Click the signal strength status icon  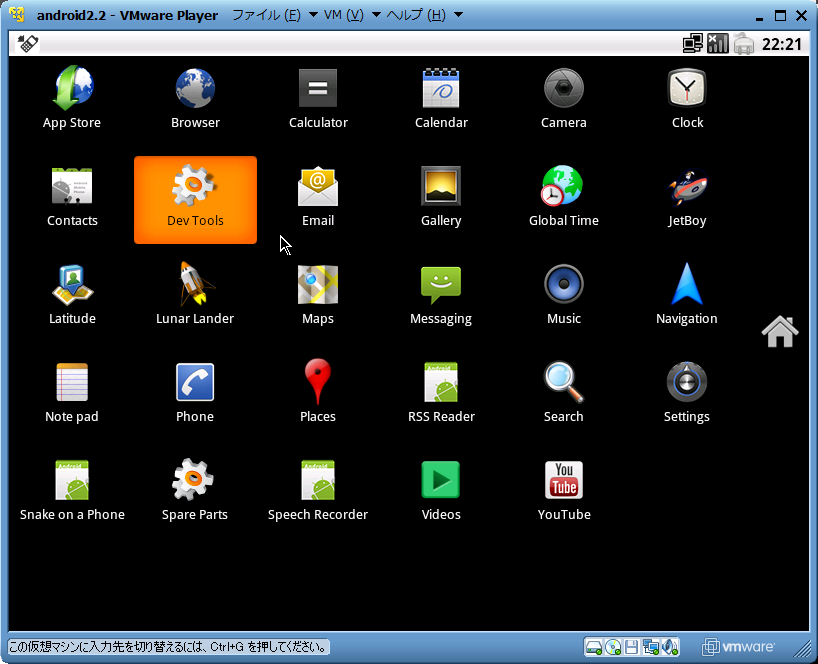[718, 44]
